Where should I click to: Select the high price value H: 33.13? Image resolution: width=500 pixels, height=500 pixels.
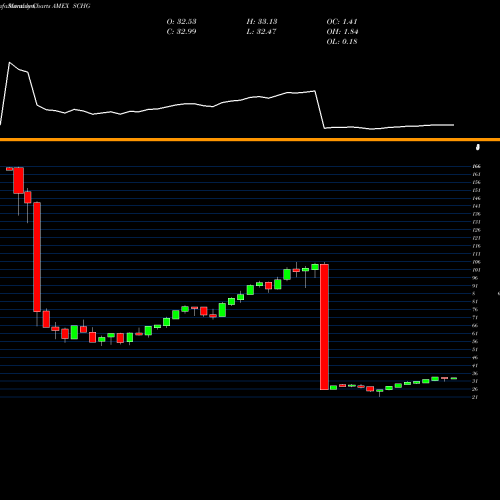[x=262, y=22]
